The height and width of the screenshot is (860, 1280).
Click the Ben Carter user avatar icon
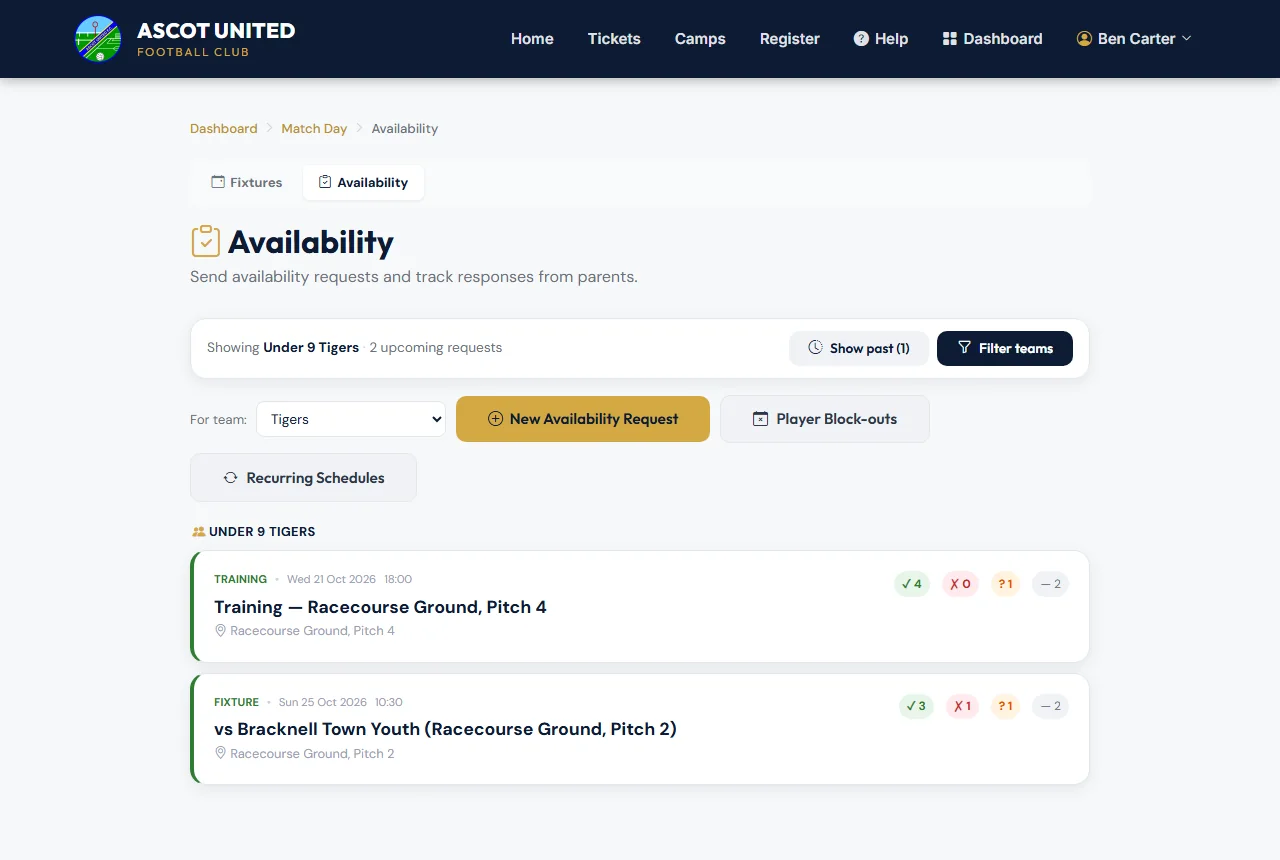[x=1084, y=39]
